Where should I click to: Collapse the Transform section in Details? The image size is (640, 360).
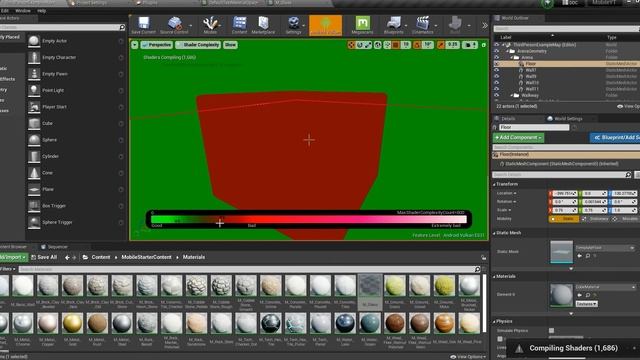[x=494, y=184]
